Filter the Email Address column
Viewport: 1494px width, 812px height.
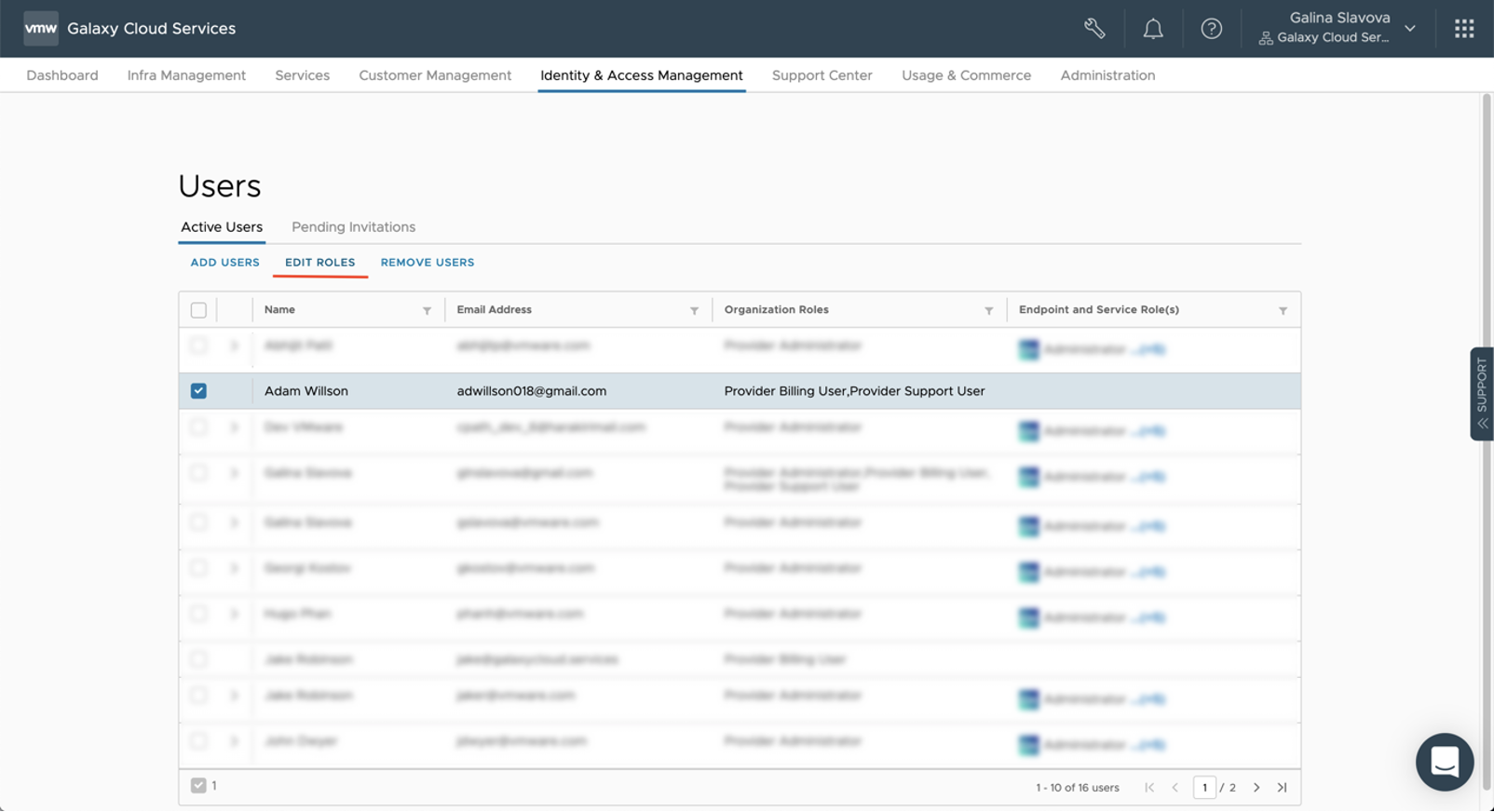coord(694,311)
